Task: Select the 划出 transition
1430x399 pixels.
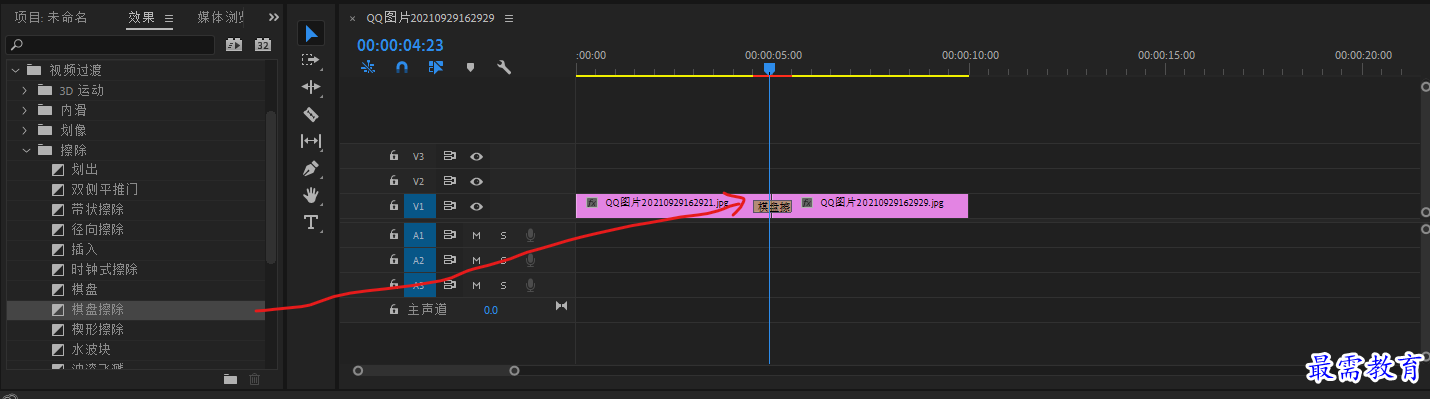Action: [85, 170]
